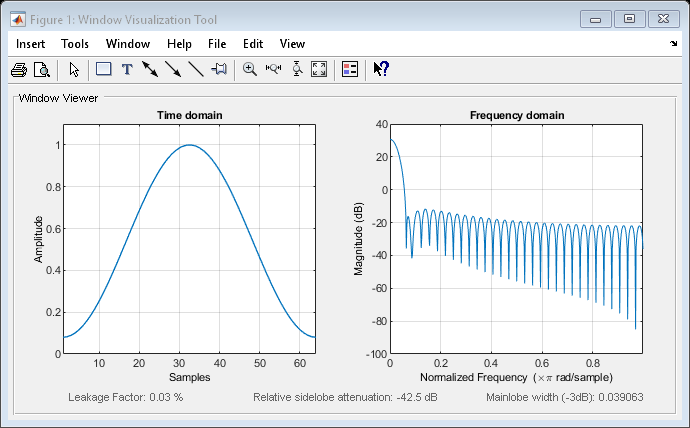Open the File menu
The image size is (690, 428).
tap(217, 44)
